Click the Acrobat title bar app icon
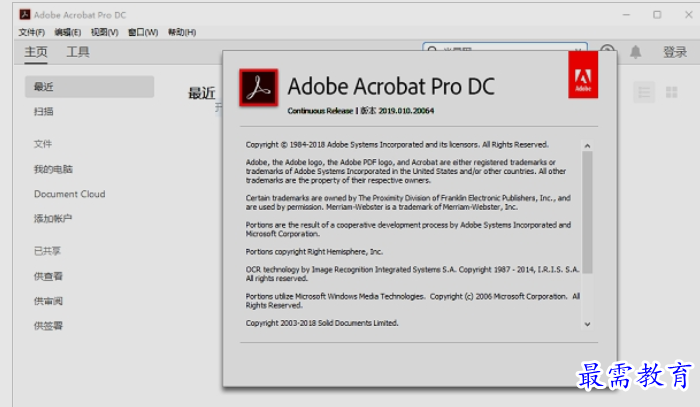Viewport: 700px width, 407px height. [25, 15]
